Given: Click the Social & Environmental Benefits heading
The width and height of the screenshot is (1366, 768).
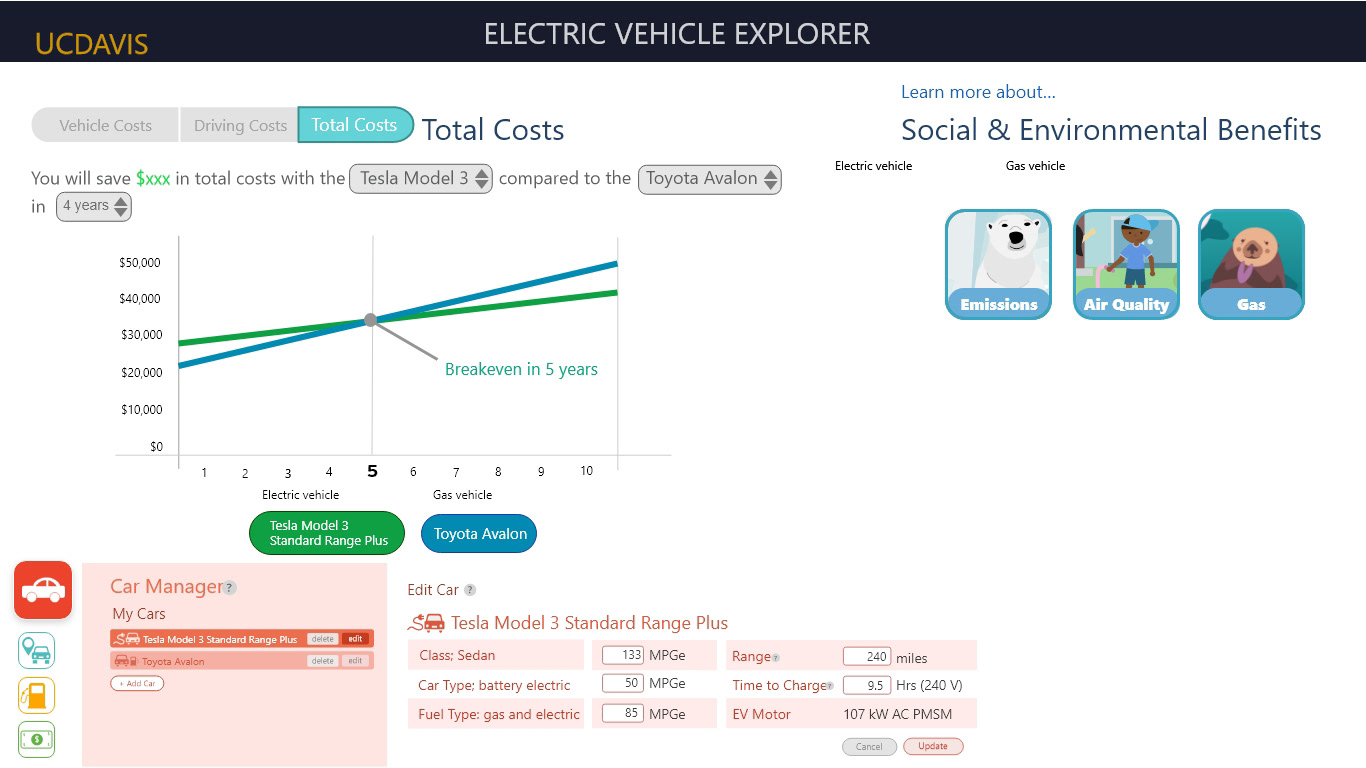Looking at the screenshot, I should coord(1111,130).
